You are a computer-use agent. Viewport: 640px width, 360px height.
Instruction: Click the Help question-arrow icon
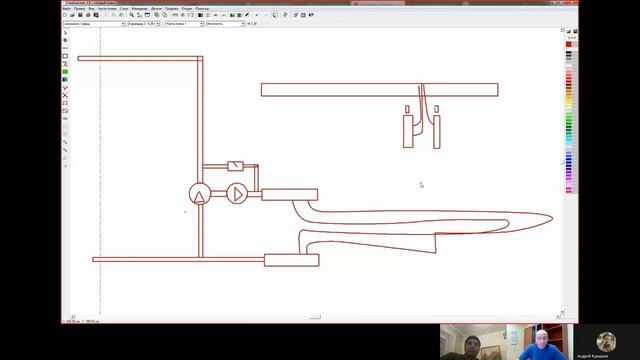pyautogui.click(x=311, y=15)
